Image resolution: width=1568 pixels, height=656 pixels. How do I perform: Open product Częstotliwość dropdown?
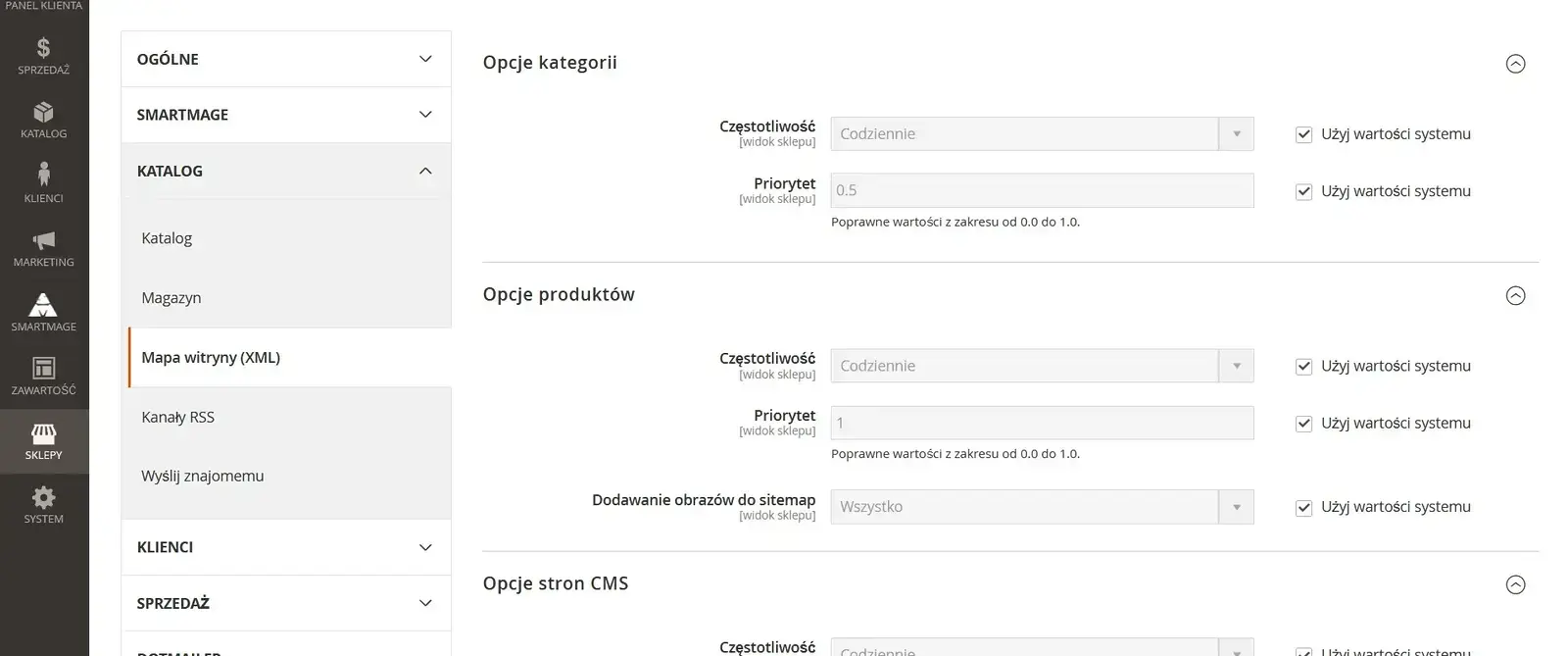point(1042,366)
